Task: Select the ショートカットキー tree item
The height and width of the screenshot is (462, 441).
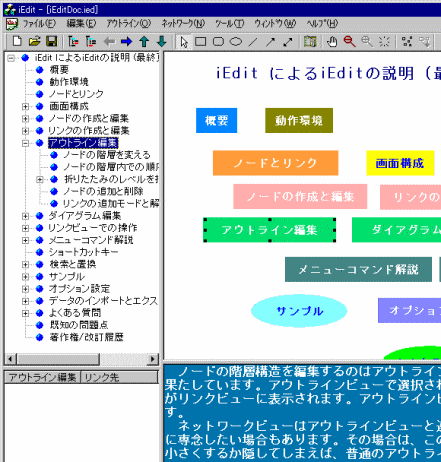Action: 83,252
